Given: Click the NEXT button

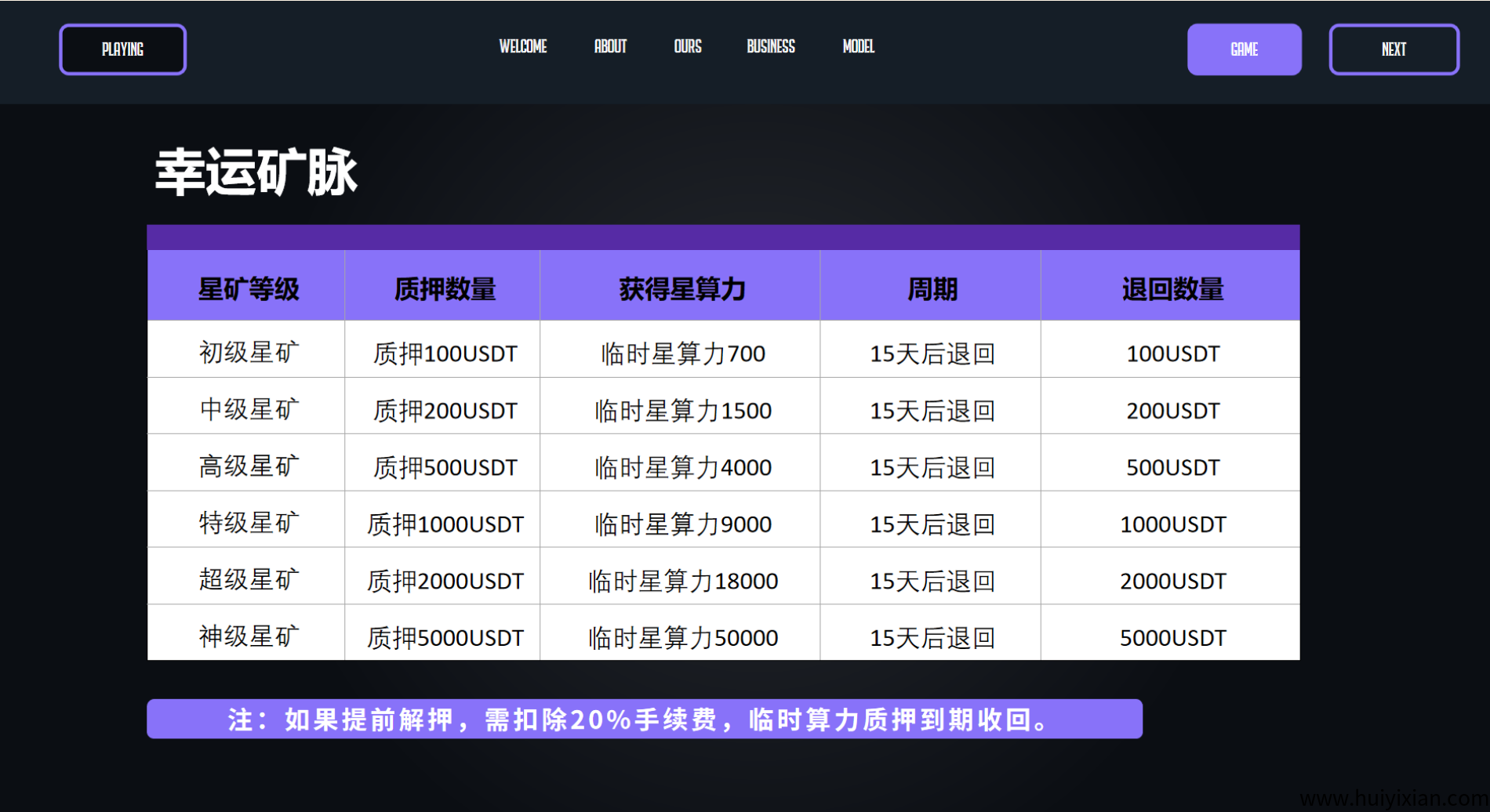Looking at the screenshot, I should click(1394, 49).
